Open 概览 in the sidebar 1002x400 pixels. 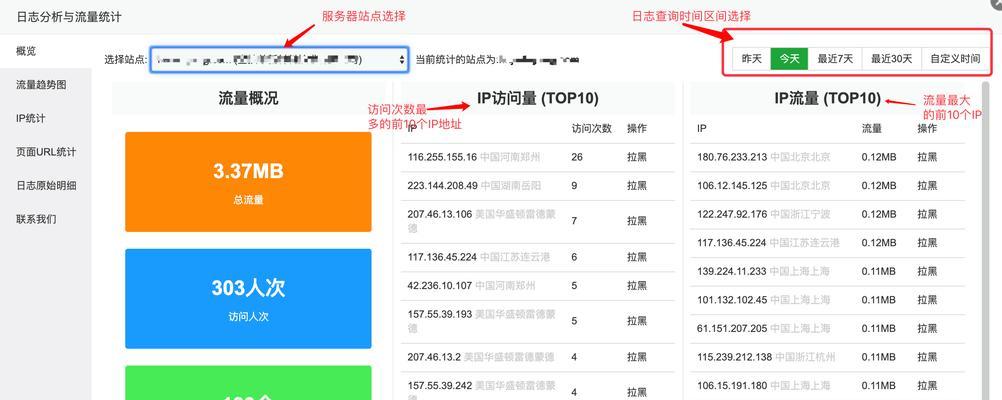click(45, 51)
